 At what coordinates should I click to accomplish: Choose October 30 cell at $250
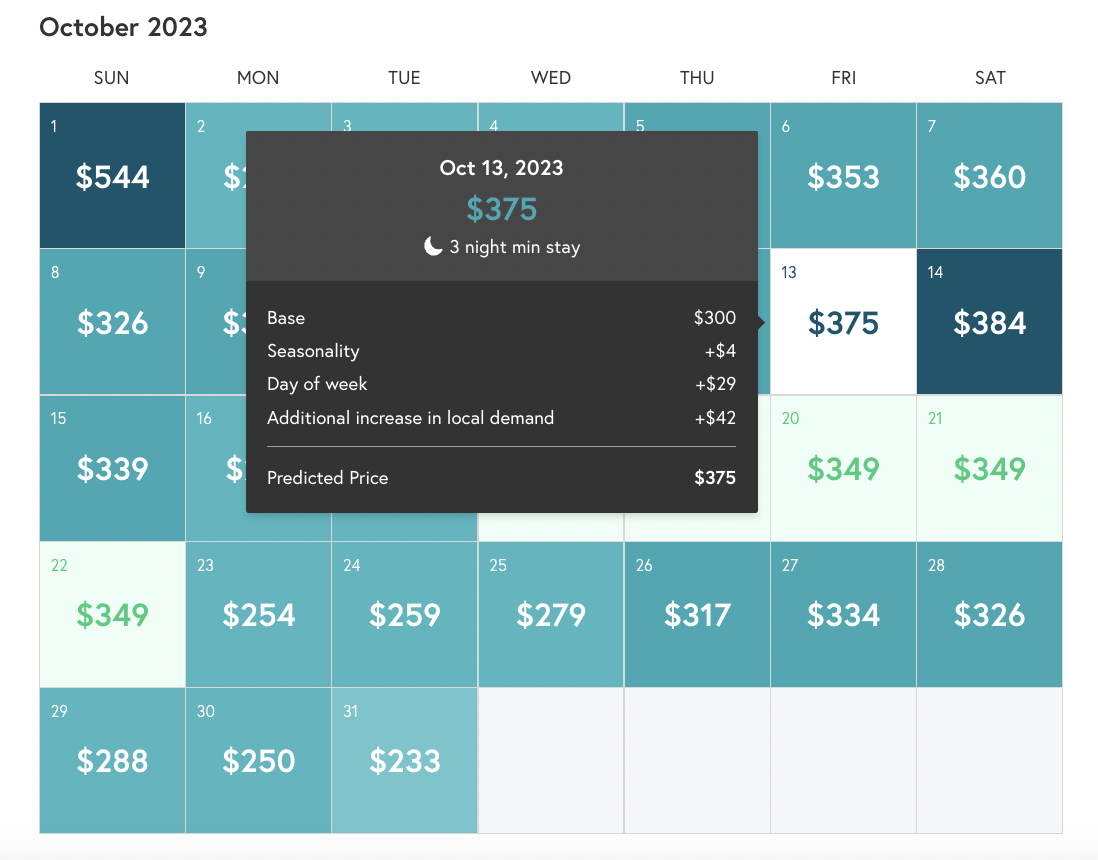(x=258, y=760)
